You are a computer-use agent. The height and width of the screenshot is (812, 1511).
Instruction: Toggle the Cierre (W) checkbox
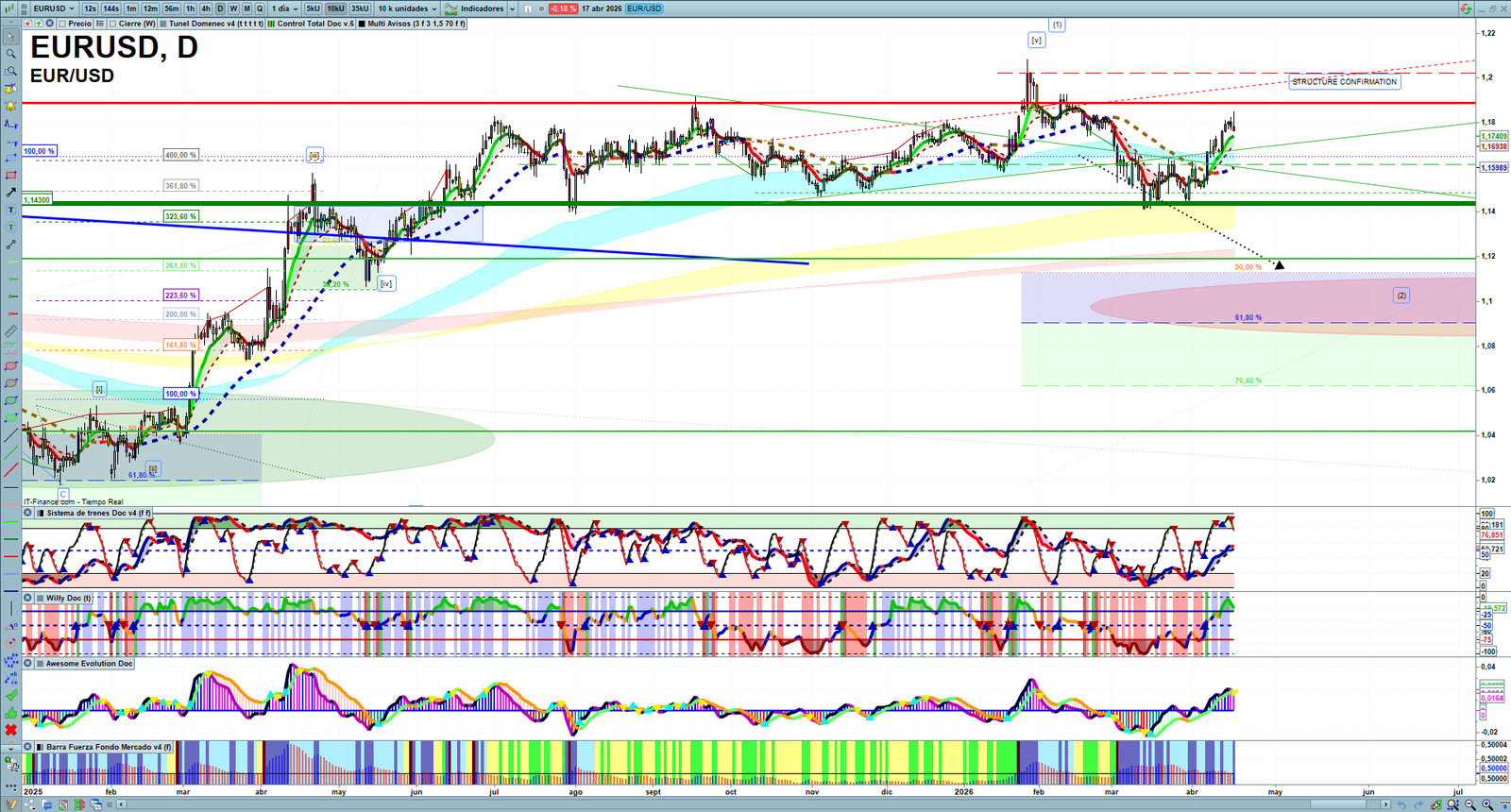[113, 24]
